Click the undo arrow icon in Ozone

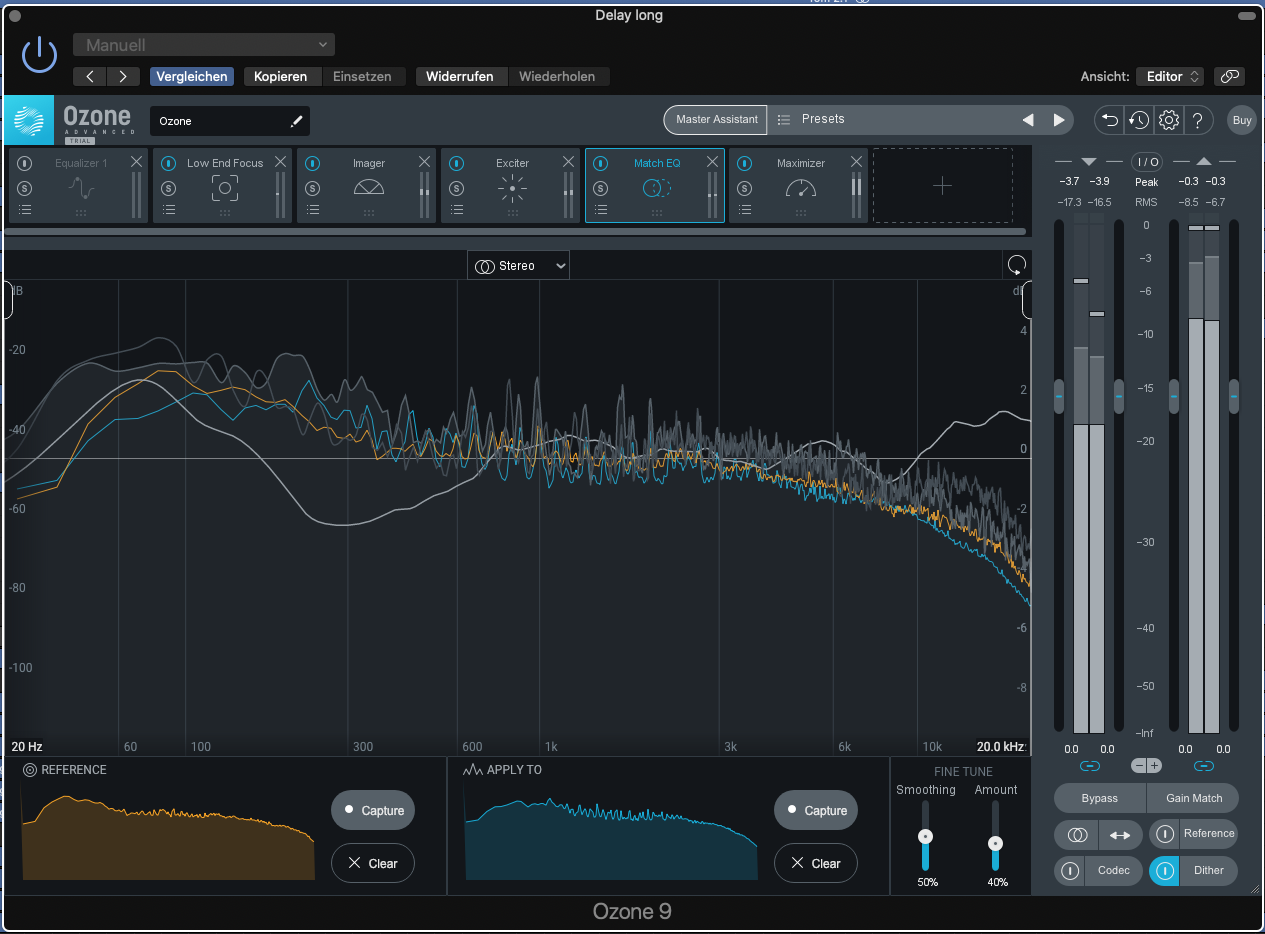[x=1109, y=120]
